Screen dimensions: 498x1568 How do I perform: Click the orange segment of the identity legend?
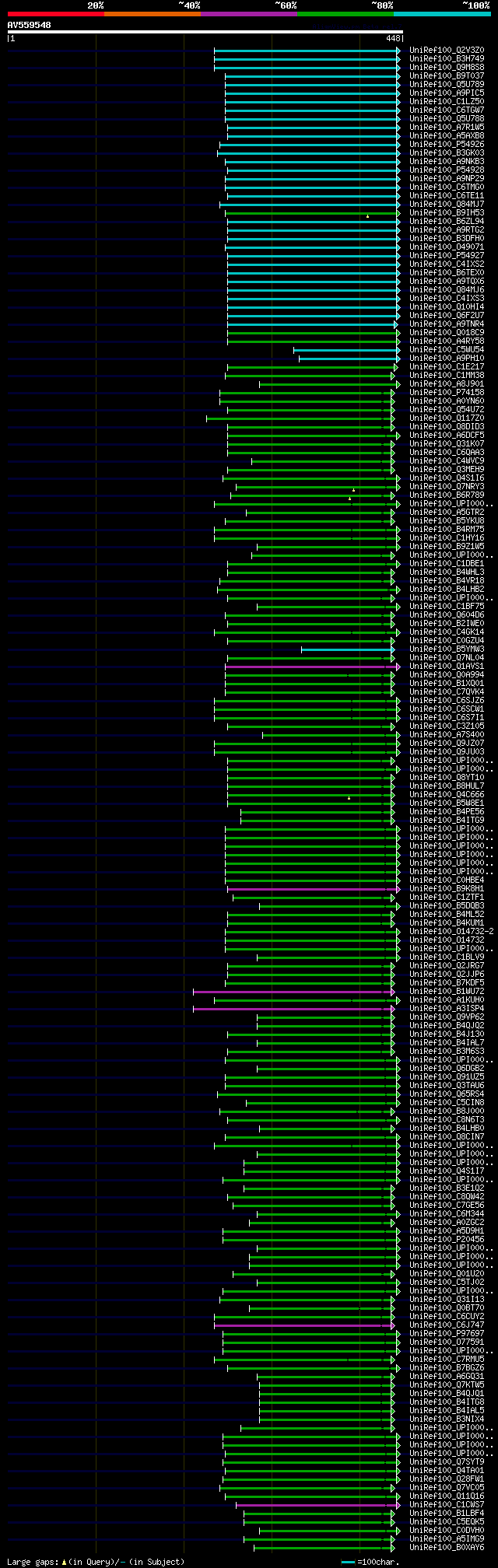click(152, 14)
